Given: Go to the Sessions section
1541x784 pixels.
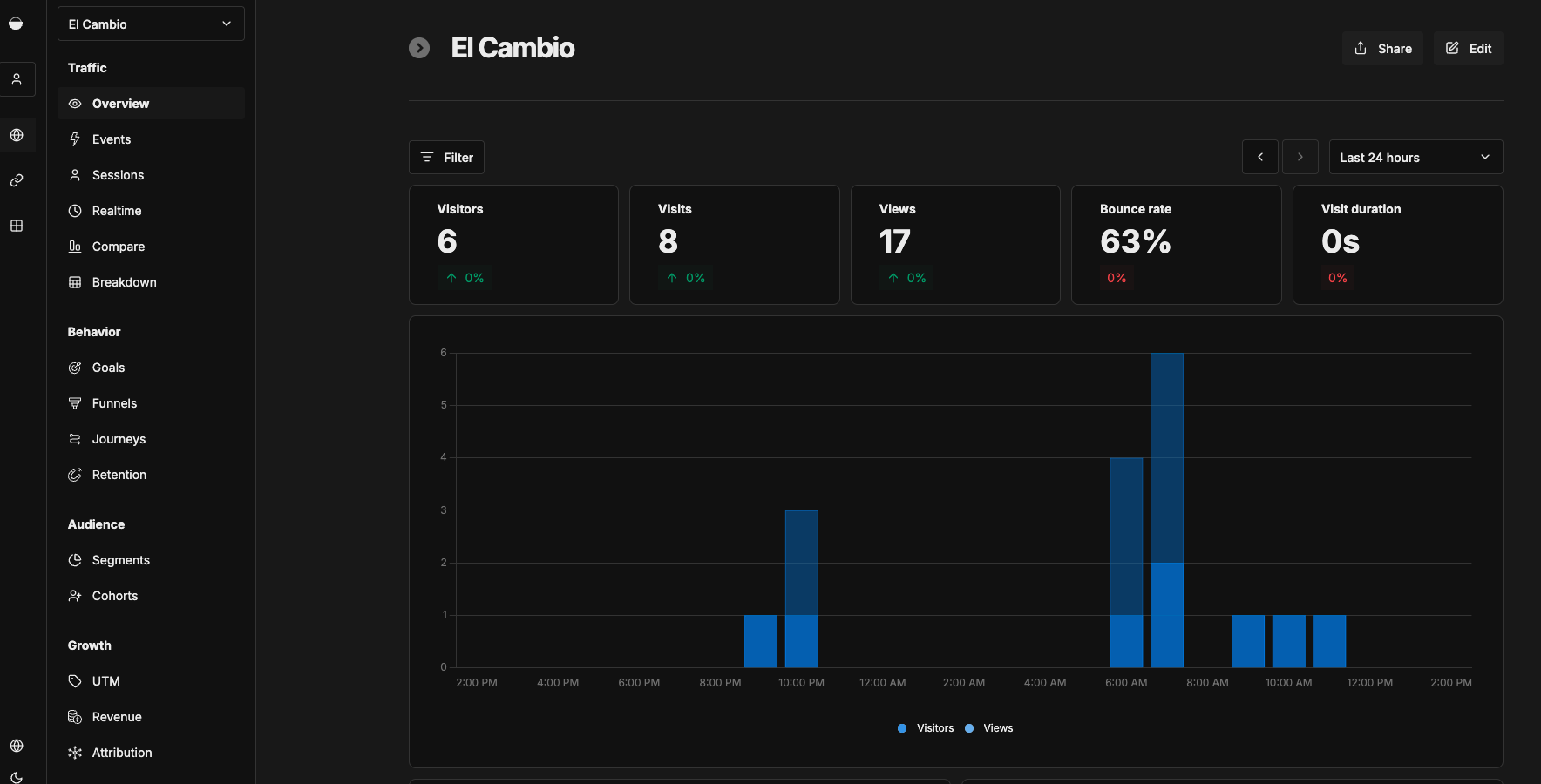Looking at the screenshot, I should (118, 174).
